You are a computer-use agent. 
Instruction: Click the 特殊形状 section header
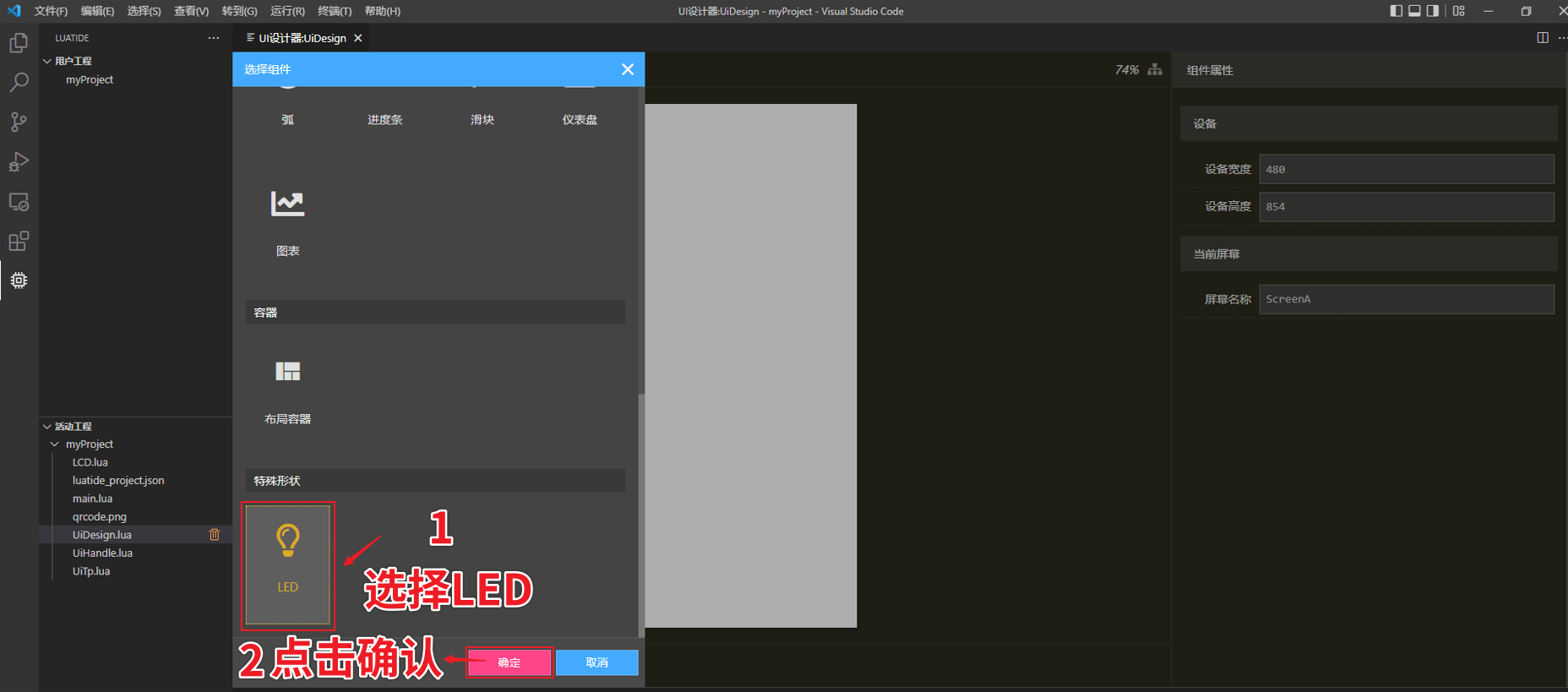pos(435,481)
